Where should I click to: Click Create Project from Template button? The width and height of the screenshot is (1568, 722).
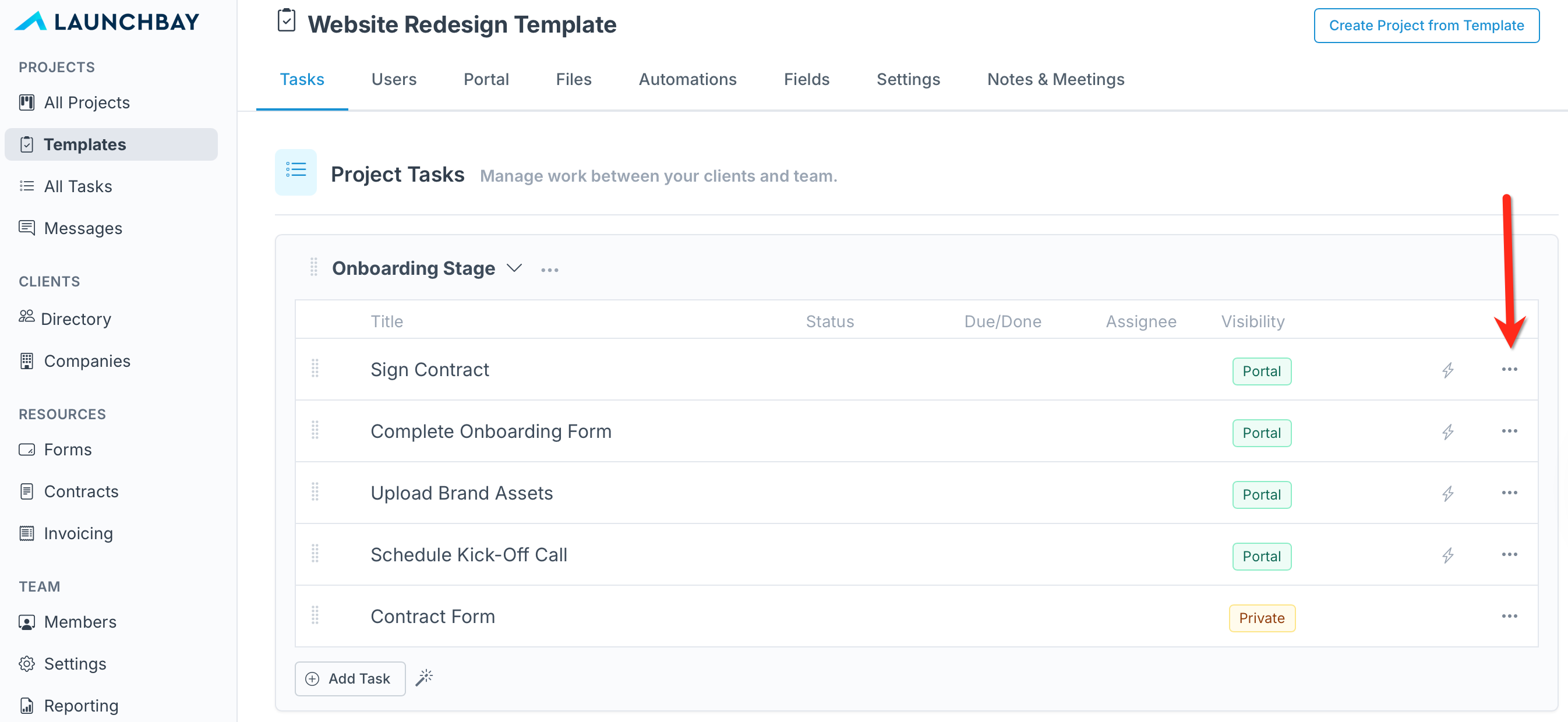point(1426,26)
